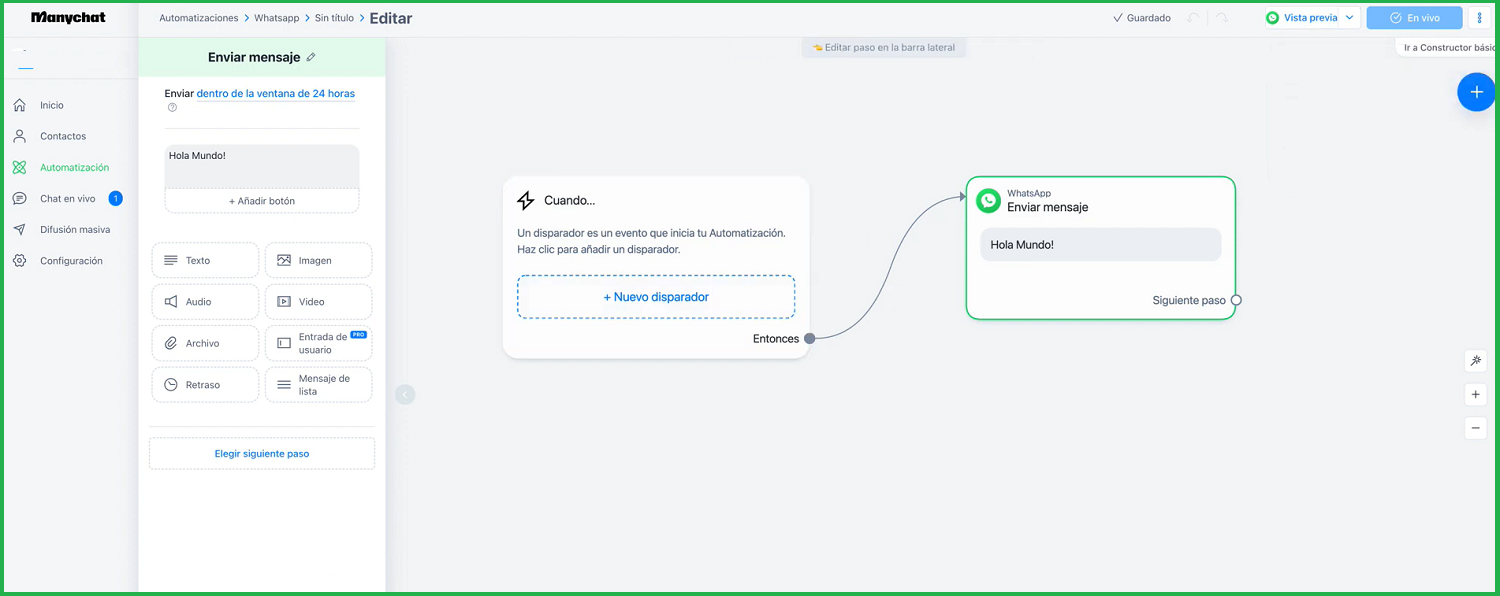
Task: Click the Hola Mundo! bubble in canvas node
Action: click(x=1101, y=245)
